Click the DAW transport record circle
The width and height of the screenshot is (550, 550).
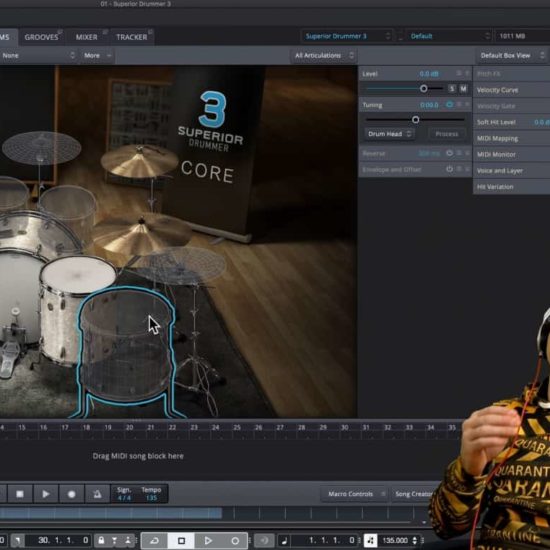click(x=235, y=541)
